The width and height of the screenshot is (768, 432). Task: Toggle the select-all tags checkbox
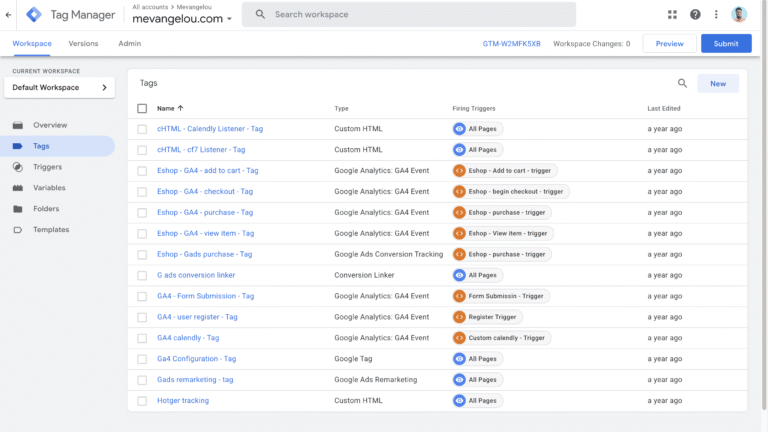(x=142, y=108)
